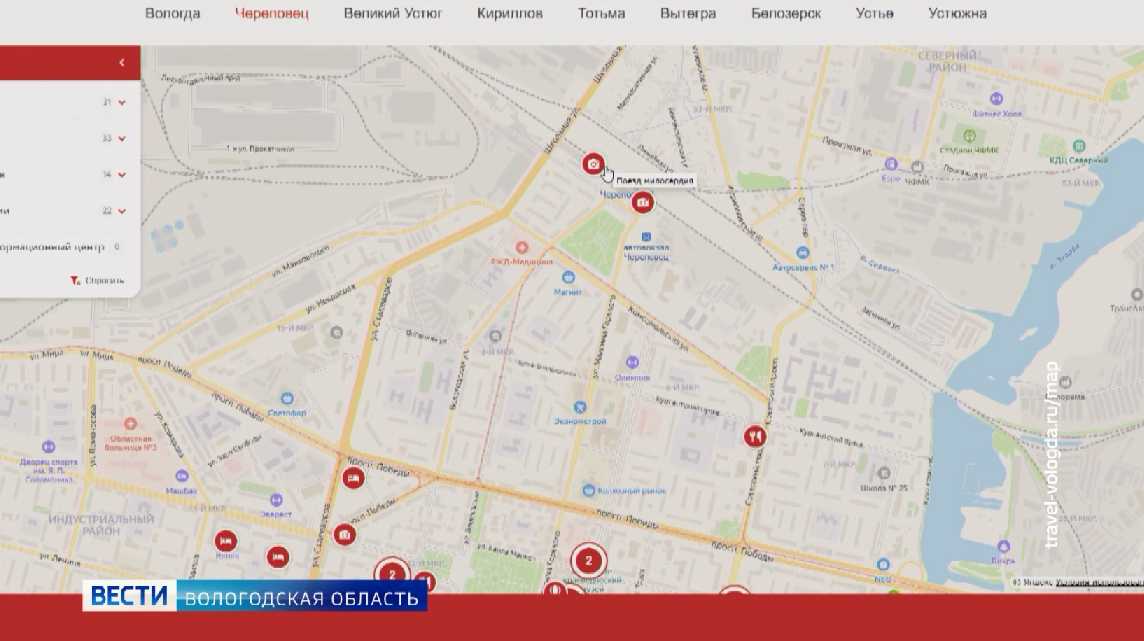Click the Светофор shop icon
The height and width of the screenshot is (641, 1144).
click(x=287, y=399)
